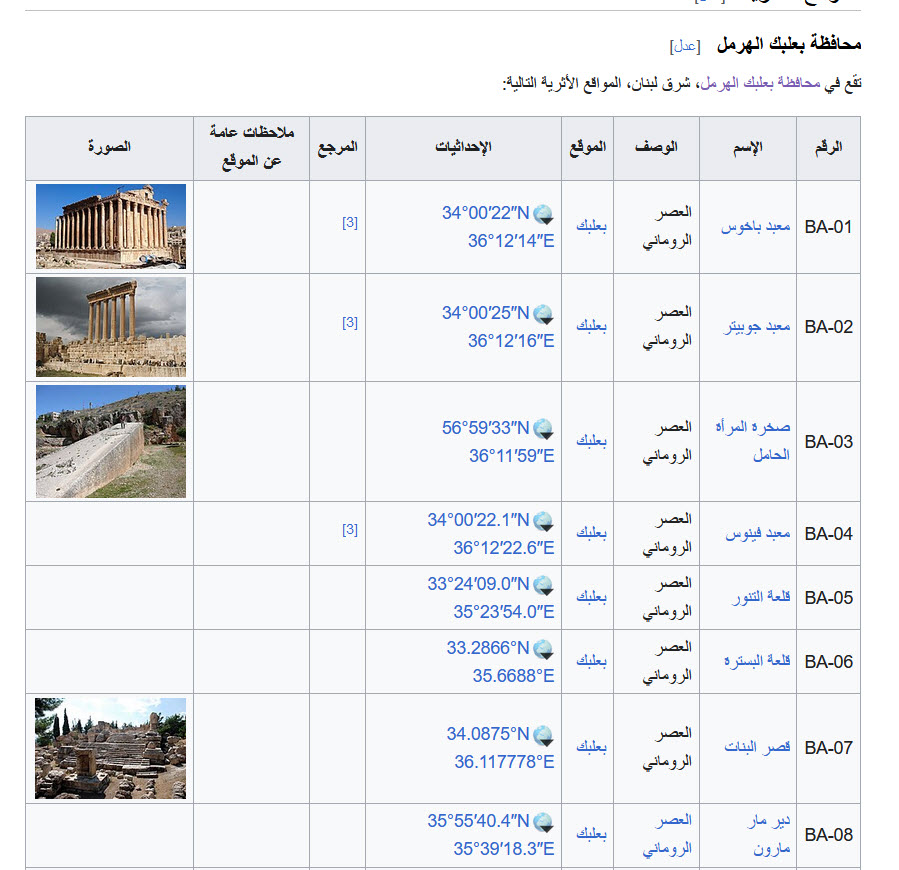This screenshot has height=870, width=899.
Task: Click بعلبك location link in BA-06 row
Action: [591, 661]
